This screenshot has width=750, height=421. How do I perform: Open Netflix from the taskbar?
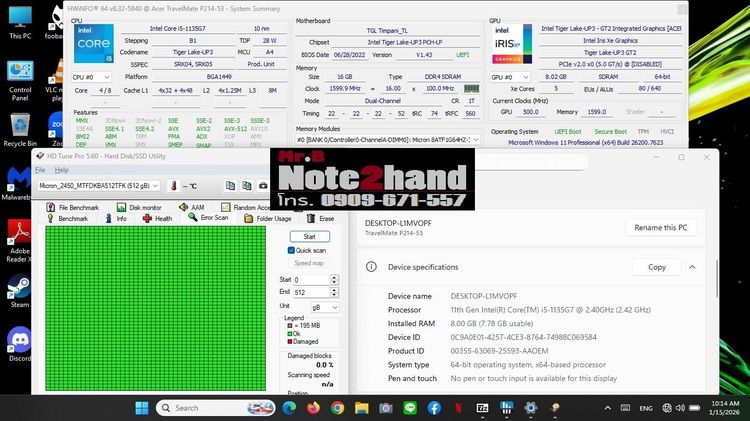click(x=458, y=408)
